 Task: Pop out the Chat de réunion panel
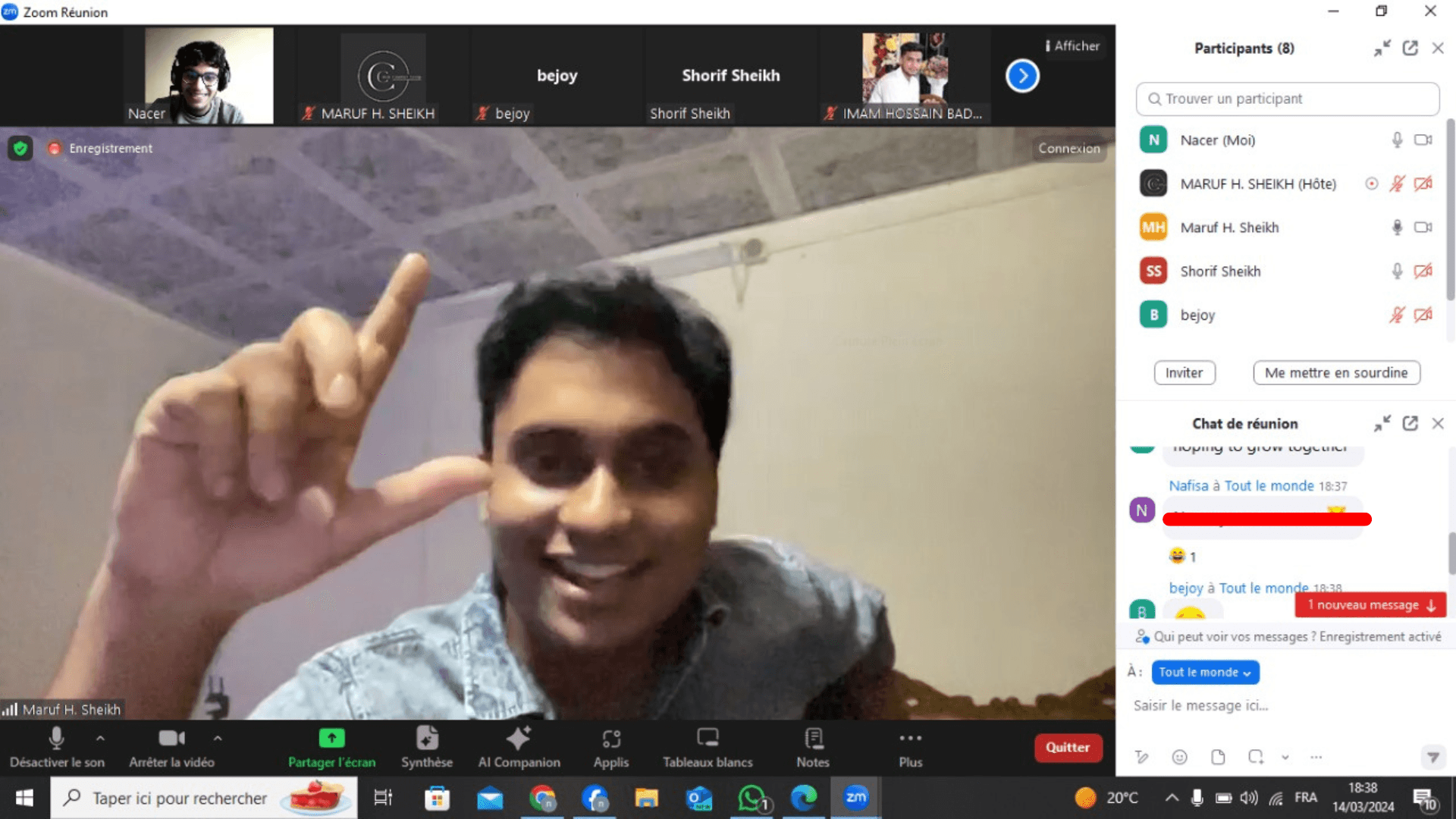click(x=1410, y=423)
